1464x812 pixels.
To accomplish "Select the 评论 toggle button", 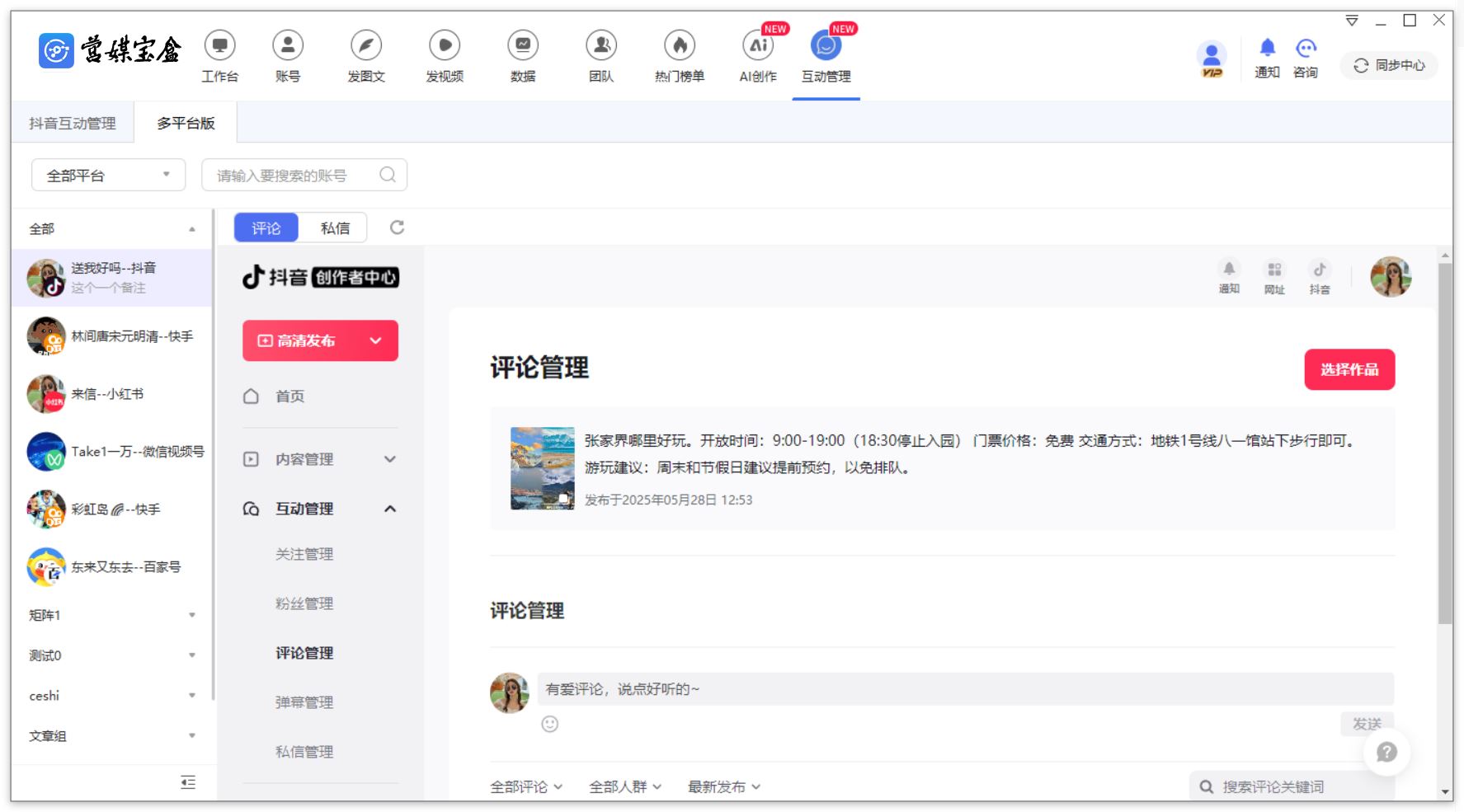I will tap(266, 228).
